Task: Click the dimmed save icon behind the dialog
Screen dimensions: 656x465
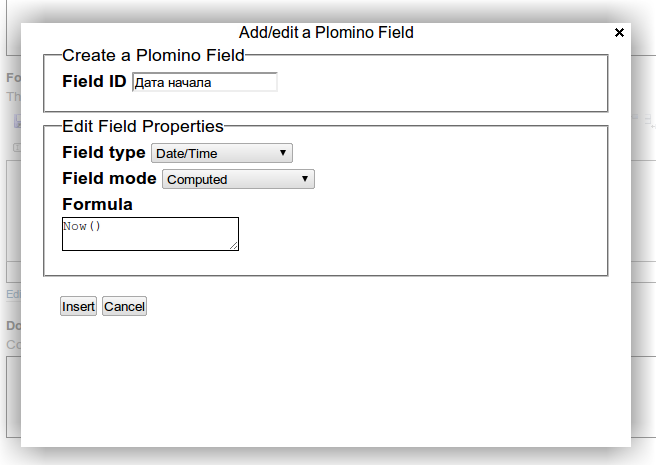Action: coord(17,121)
